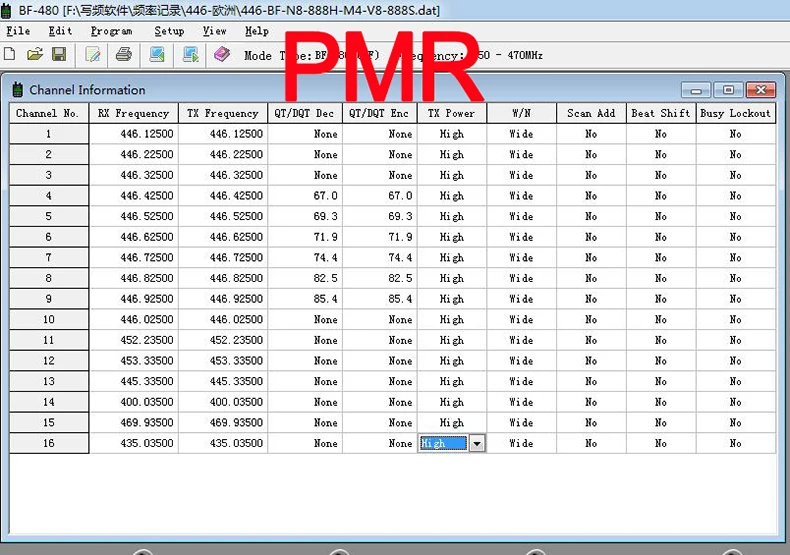The image size is (790, 555).
Task: Save data with the floppy disk icon
Action: click(x=59, y=54)
